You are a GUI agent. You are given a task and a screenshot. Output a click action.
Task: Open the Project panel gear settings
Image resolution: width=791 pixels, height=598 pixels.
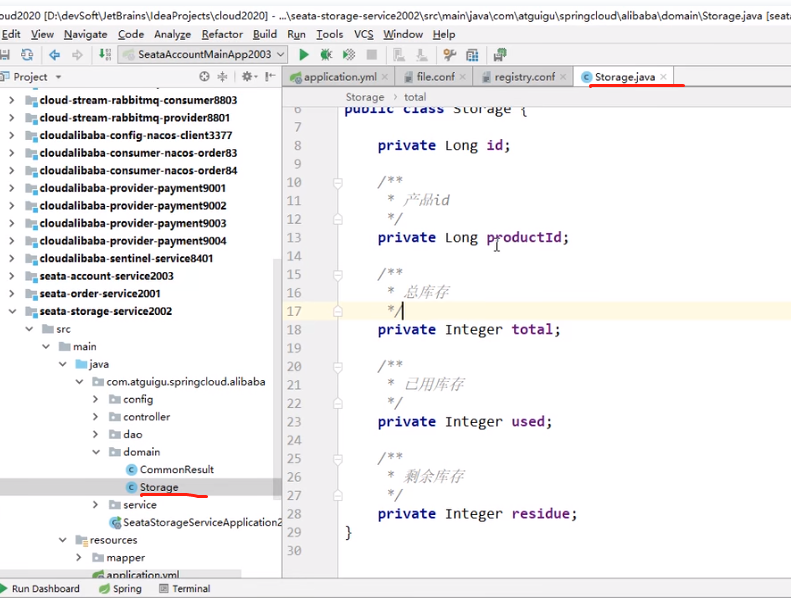[x=249, y=77]
